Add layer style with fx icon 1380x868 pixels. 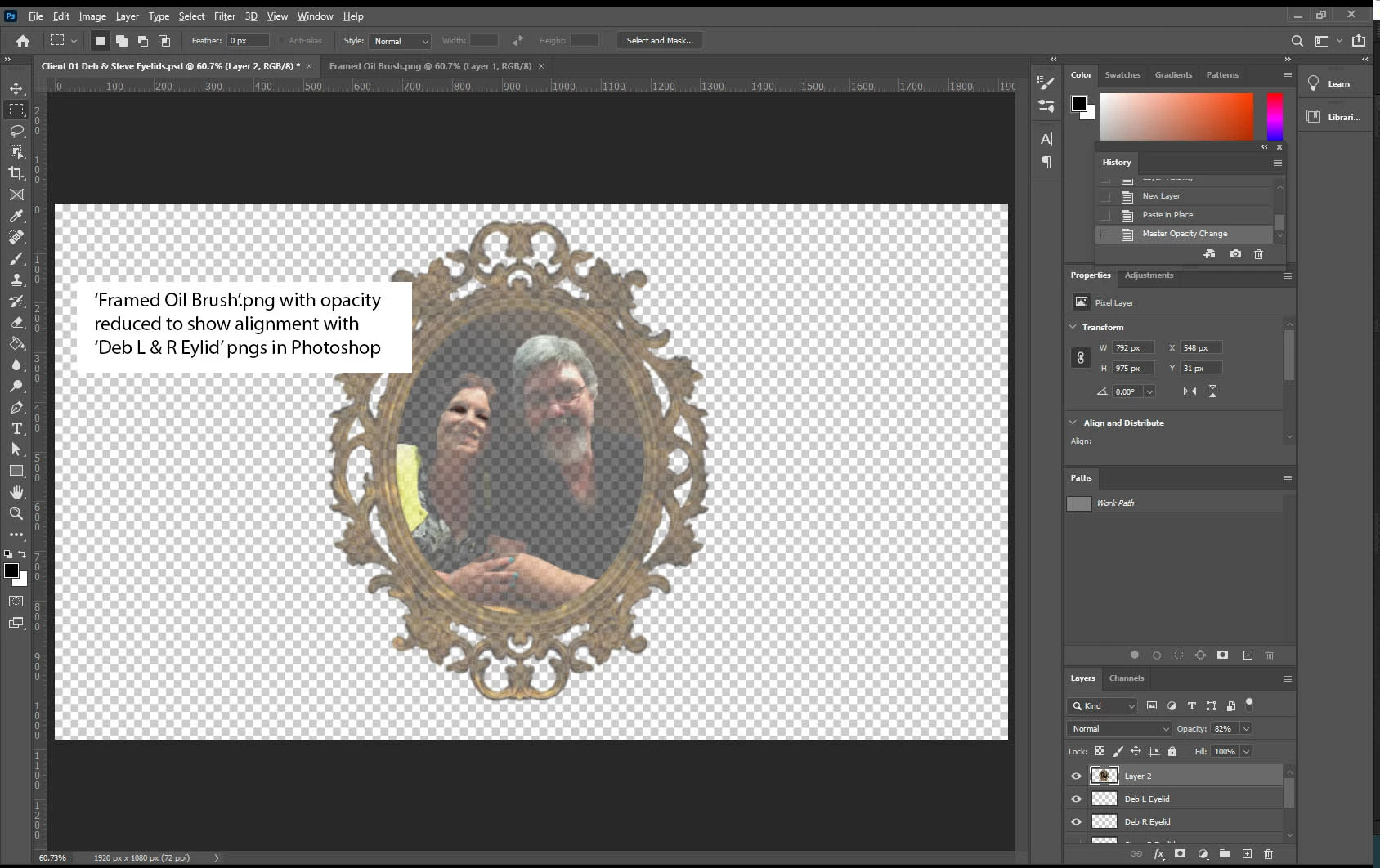point(1158,853)
